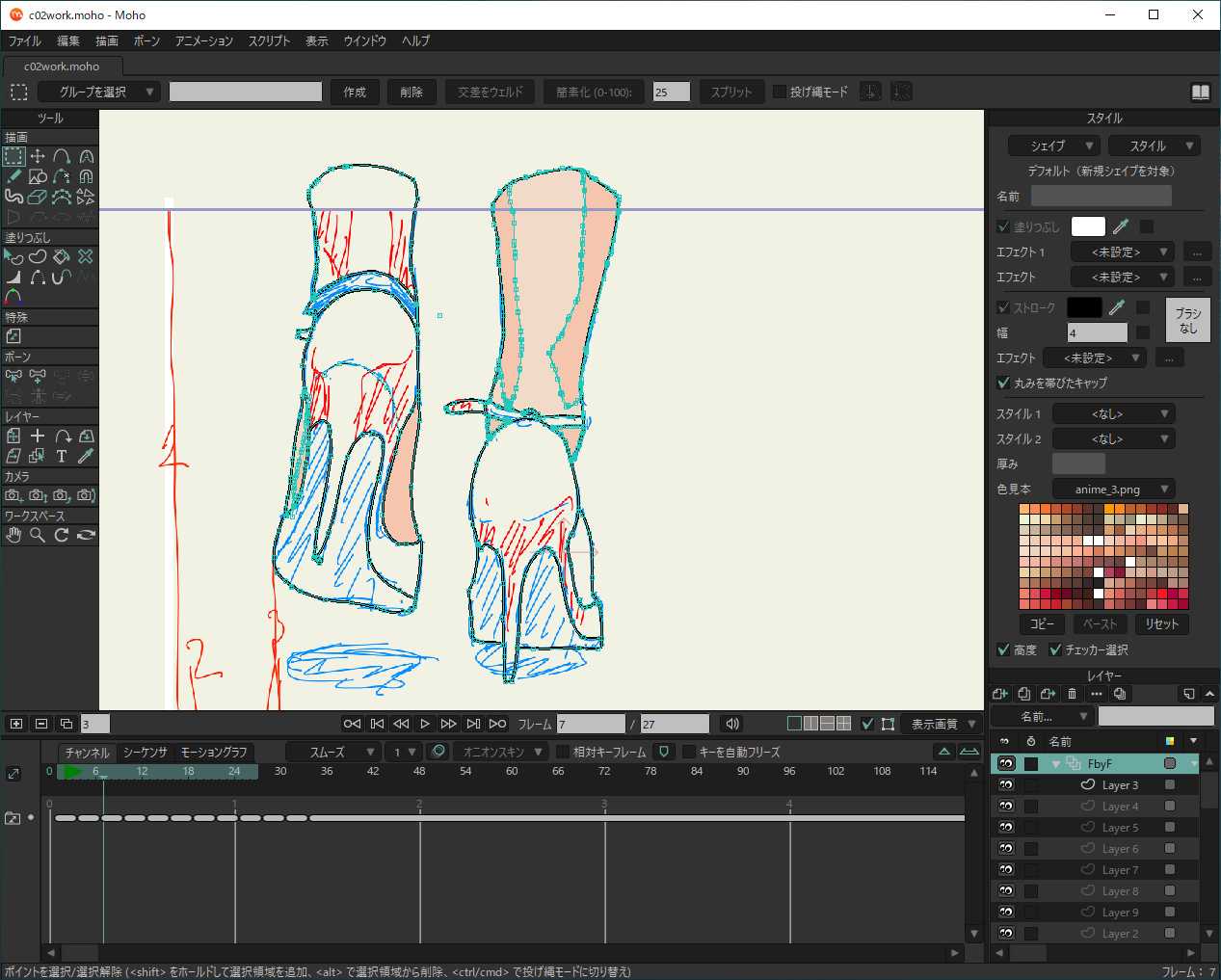Open the アニメーション menu
This screenshot has width=1221, height=980.
[x=203, y=40]
